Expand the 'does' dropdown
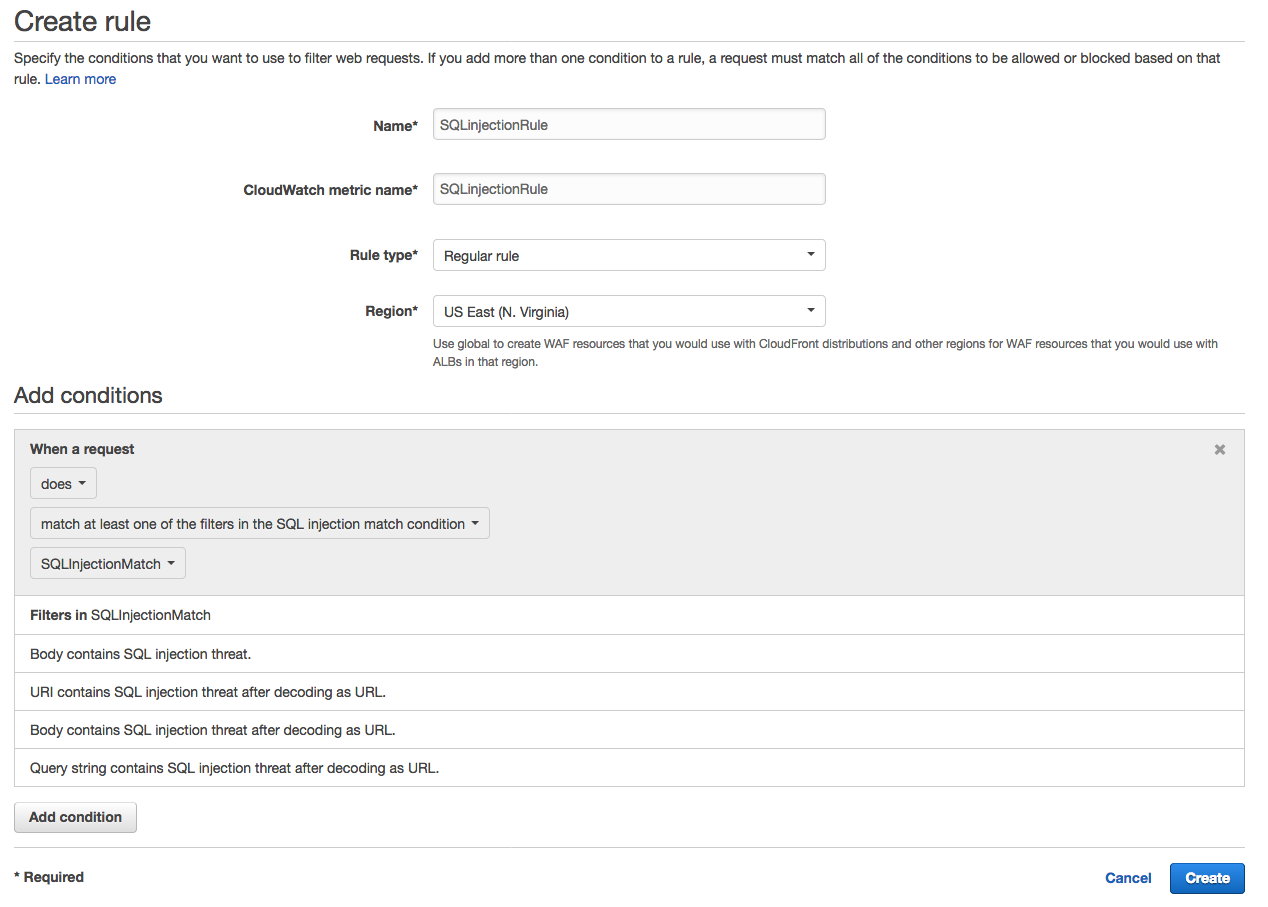Screen dimensions: 1268x907 click(x=63, y=484)
